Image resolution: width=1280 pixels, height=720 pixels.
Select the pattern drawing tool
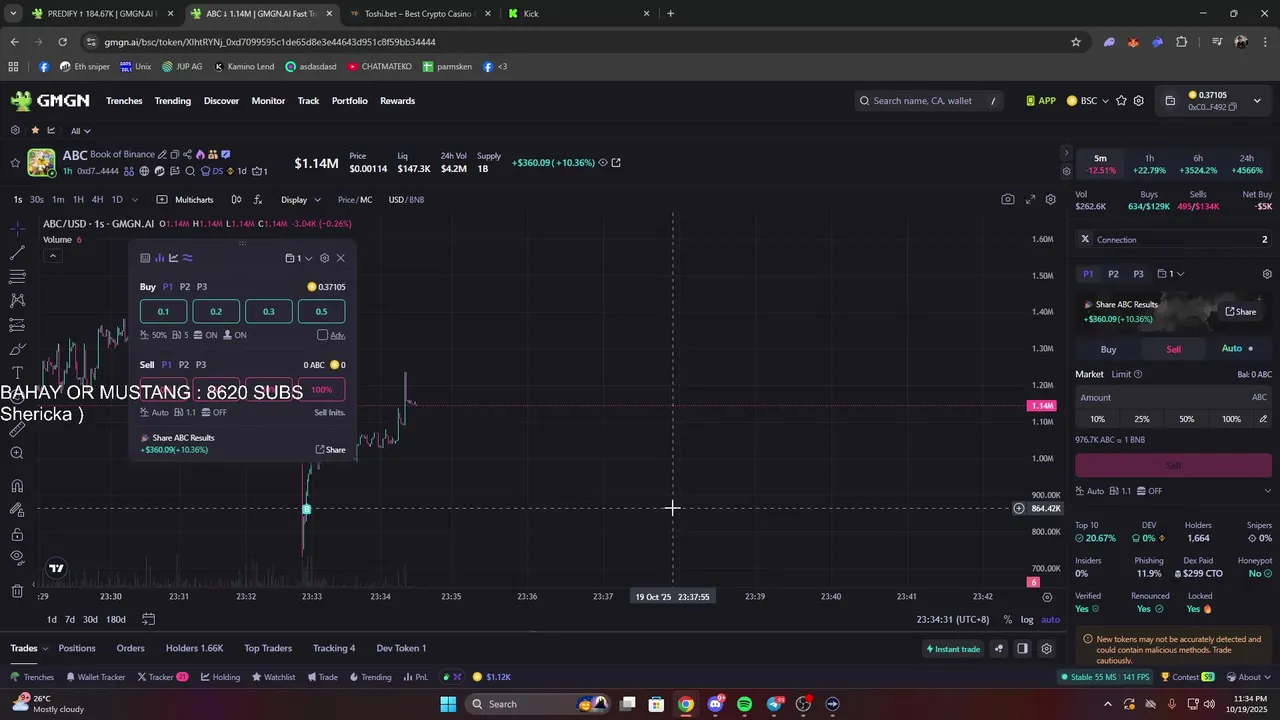tap(17, 300)
